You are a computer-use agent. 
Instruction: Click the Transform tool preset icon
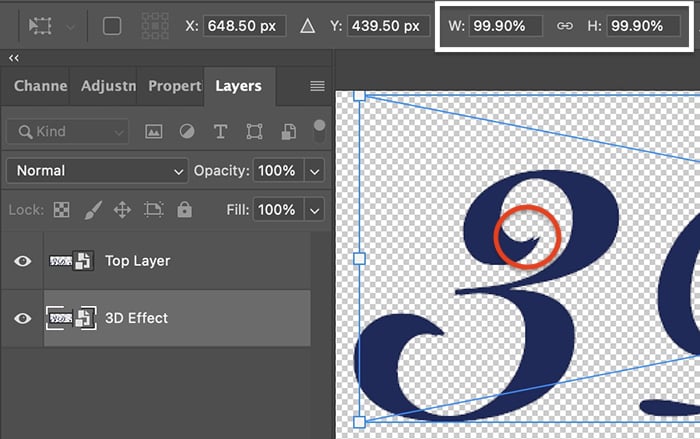40,26
